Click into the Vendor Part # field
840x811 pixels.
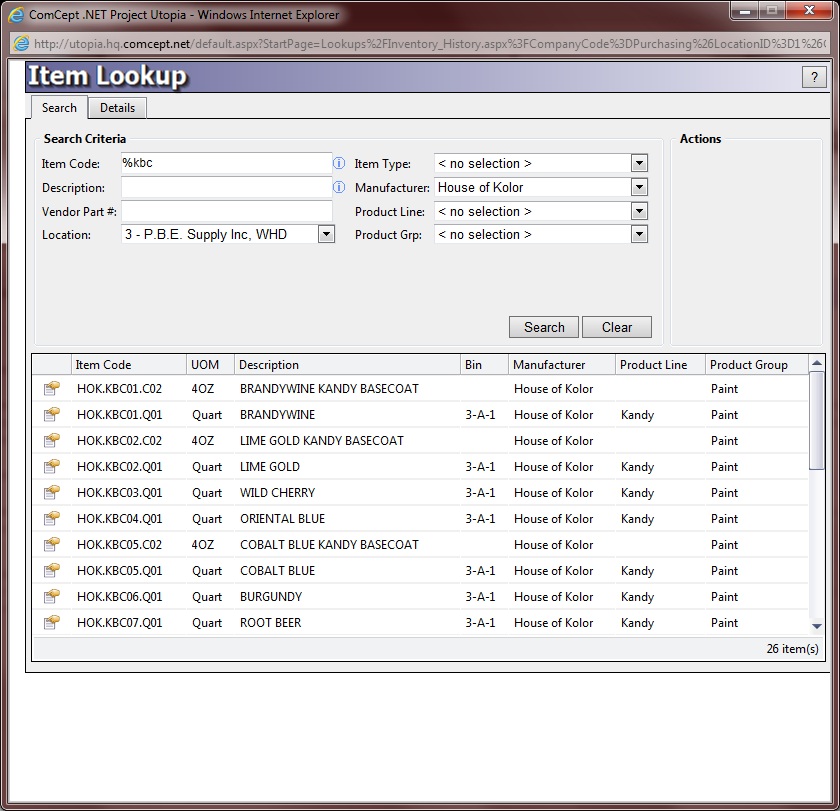pyautogui.click(x=227, y=211)
